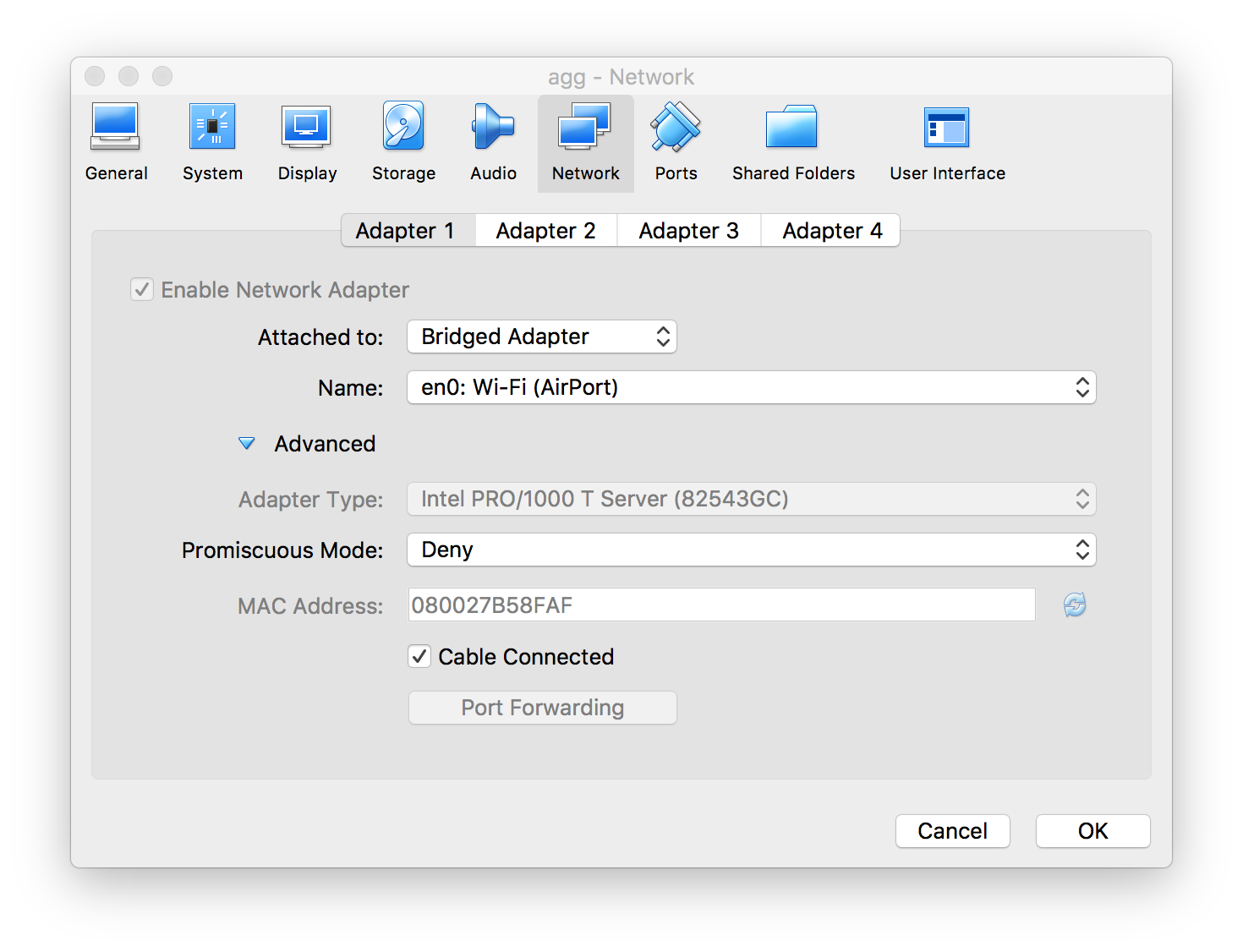Open the Attached to dropdown
The image size is (1243, 952).
click(542, 336)
